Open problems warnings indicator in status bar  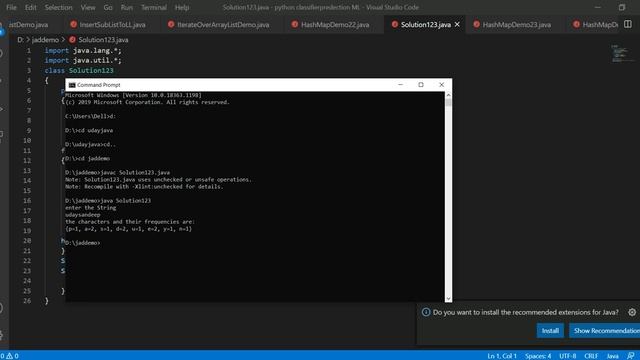coord(10,356)
